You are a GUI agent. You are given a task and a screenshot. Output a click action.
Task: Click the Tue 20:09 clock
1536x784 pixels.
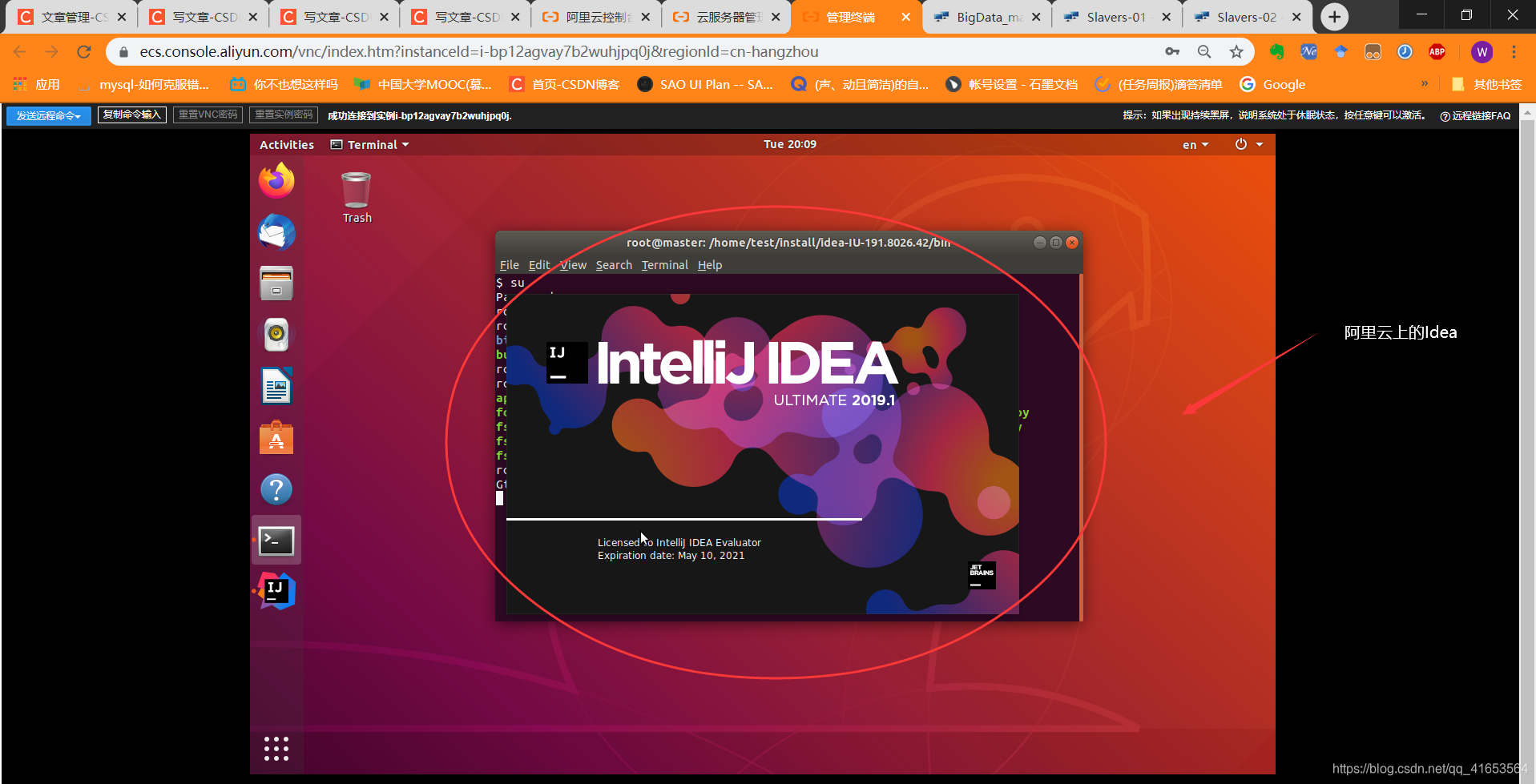(790, 144)
